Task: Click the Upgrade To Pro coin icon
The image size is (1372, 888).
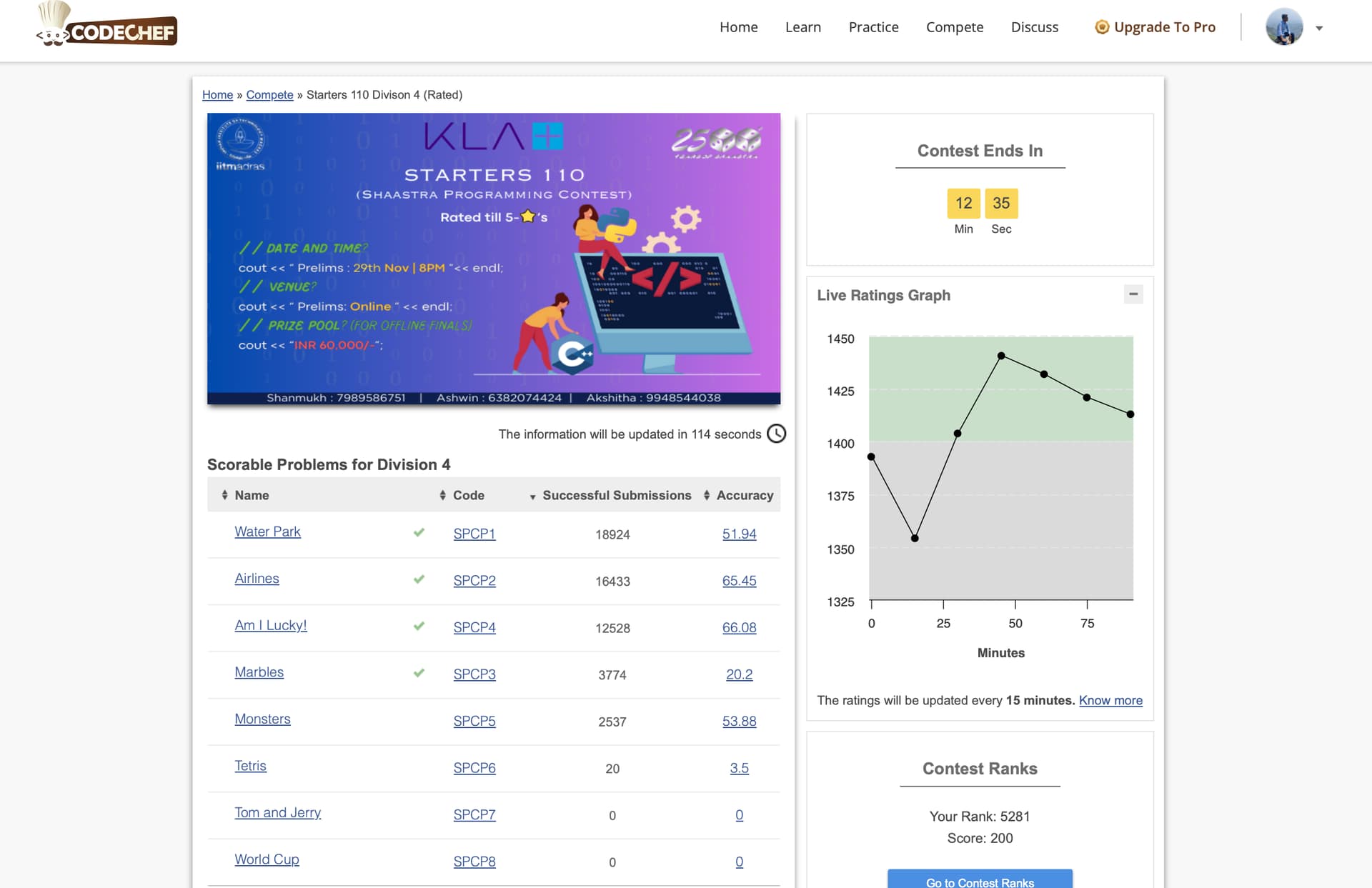Action: [x=1102, y=27]
